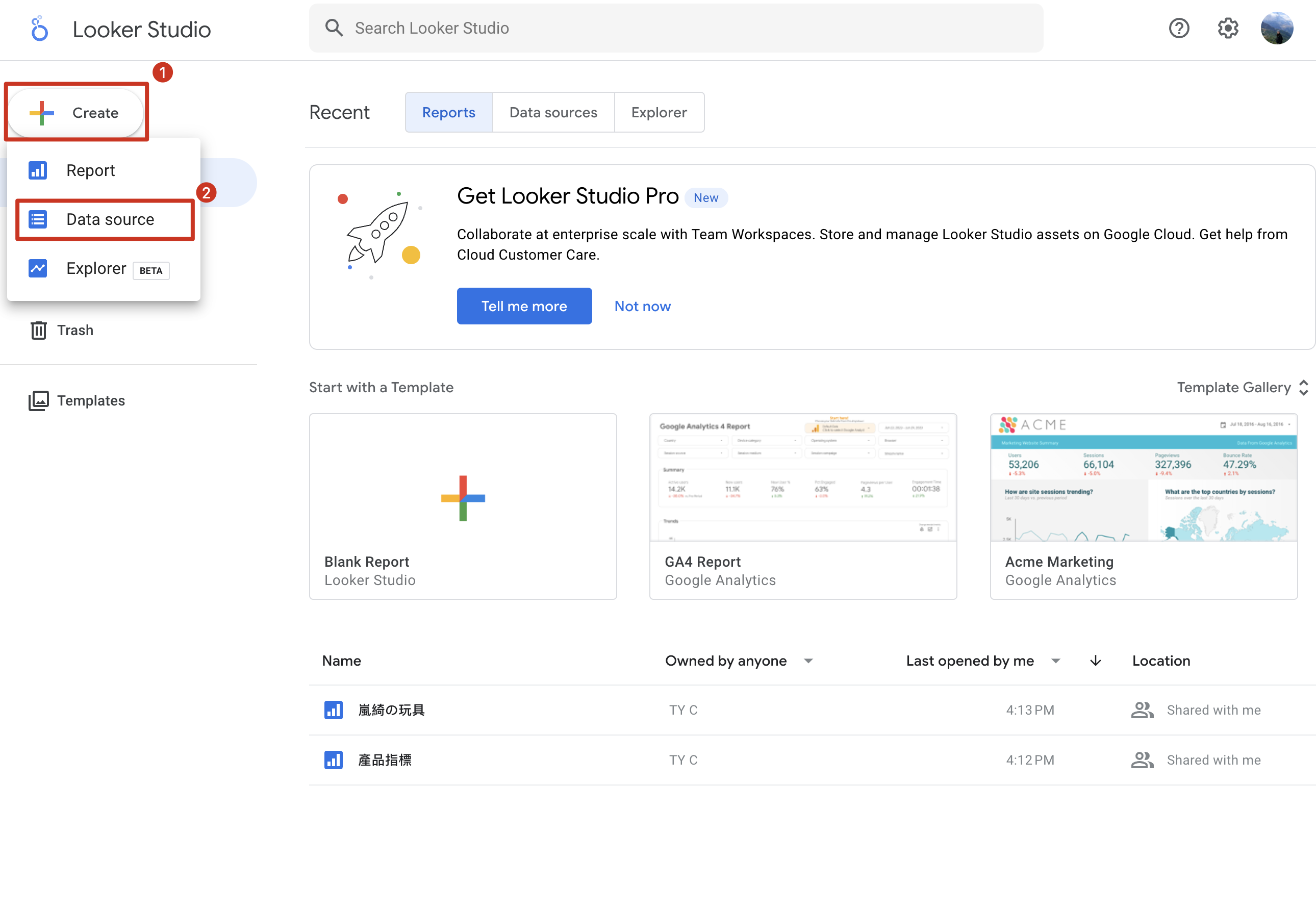Dismiss promo with Not now
Screen dimensions: 1316x911
pyautogui.click(x=642, y=306)
